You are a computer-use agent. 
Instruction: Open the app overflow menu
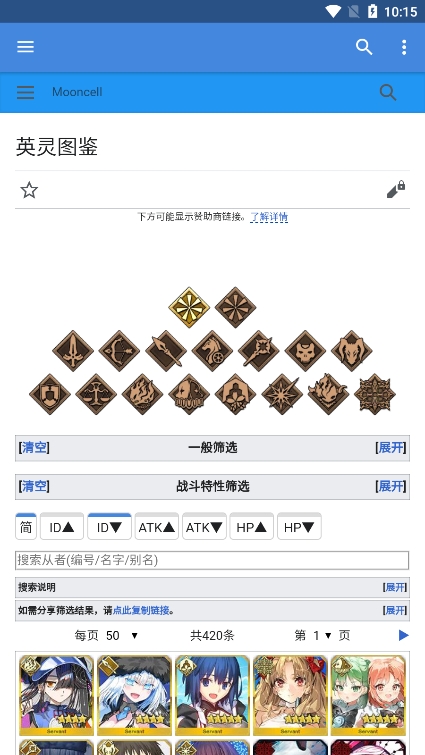pos(404,47)
